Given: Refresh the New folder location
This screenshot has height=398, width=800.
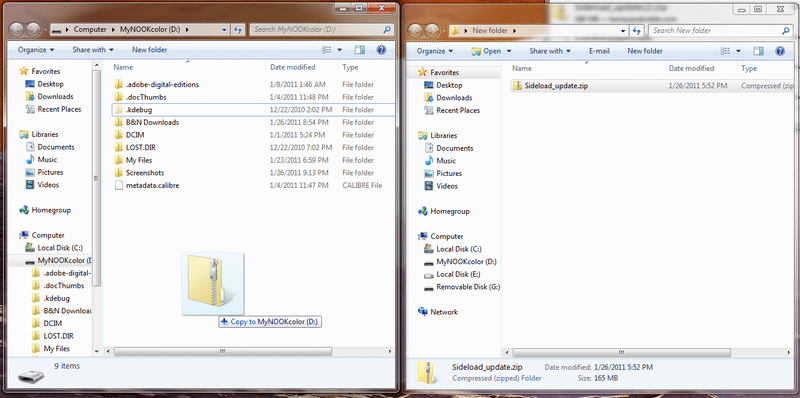Looking at the screenshot, I should point(637,31).
